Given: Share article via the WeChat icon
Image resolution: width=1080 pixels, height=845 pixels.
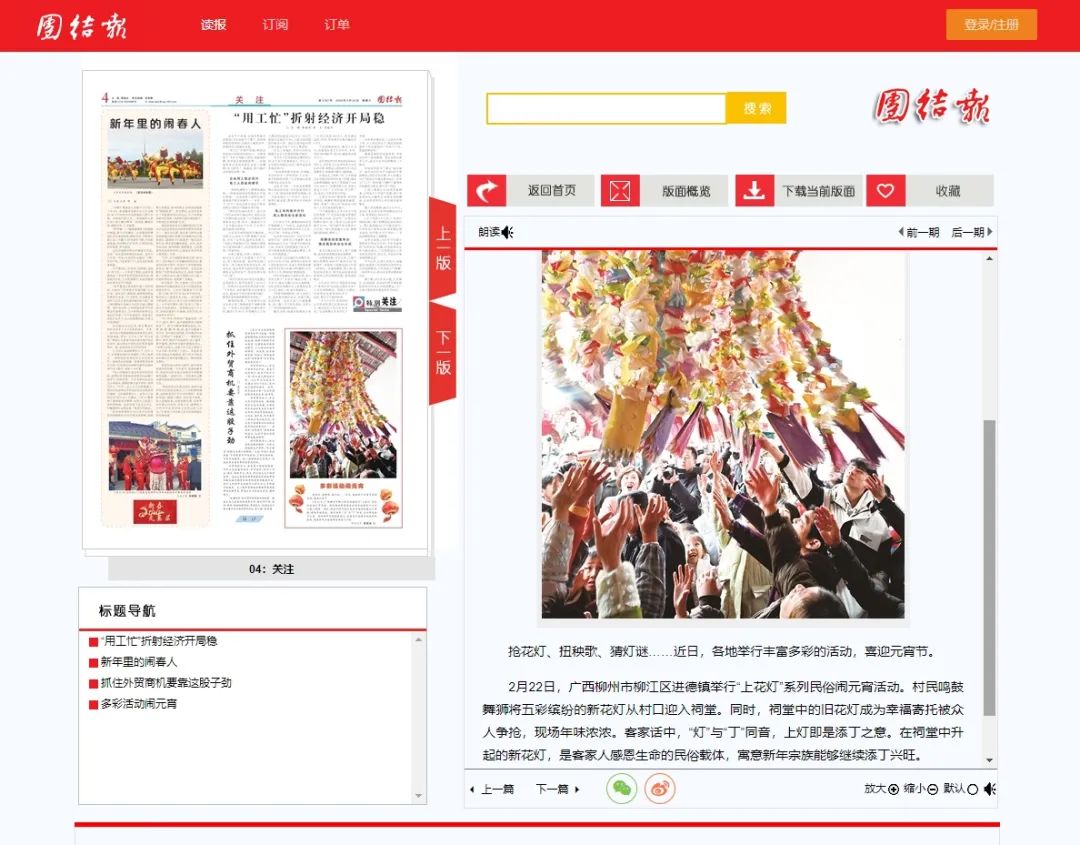Looking at the screenshot, I should pyautogui.click(x=622, y=789).
